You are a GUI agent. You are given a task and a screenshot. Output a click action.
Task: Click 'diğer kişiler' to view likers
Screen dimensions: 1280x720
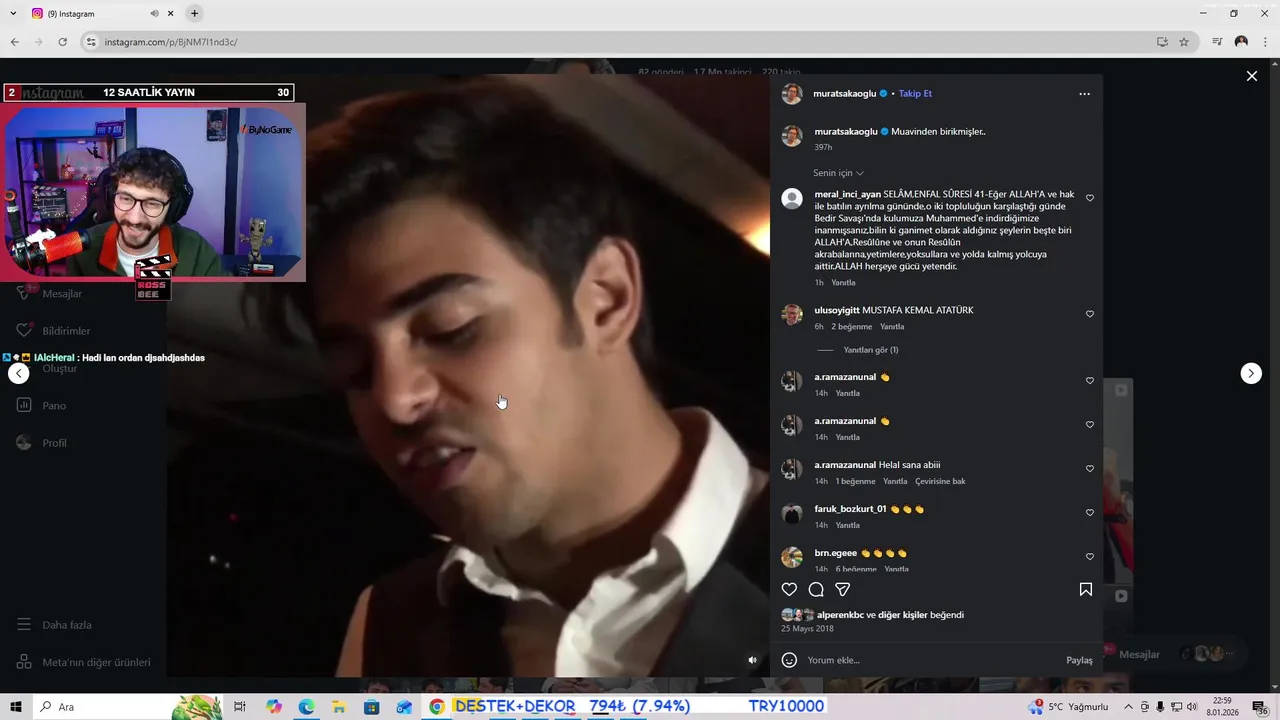pyautogui.click(x=903, y=615)
